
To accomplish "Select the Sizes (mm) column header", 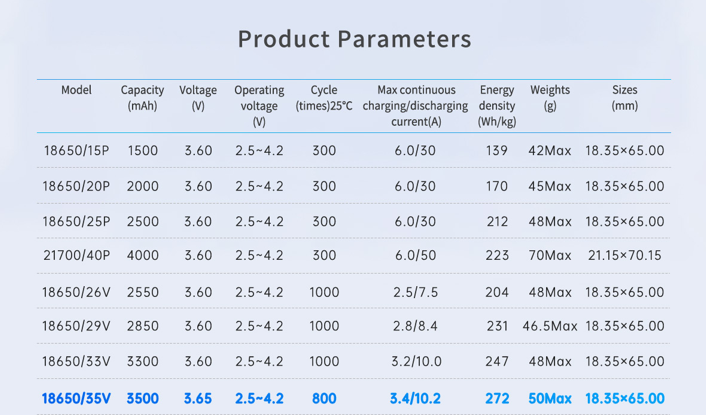I will click(624, 98).
